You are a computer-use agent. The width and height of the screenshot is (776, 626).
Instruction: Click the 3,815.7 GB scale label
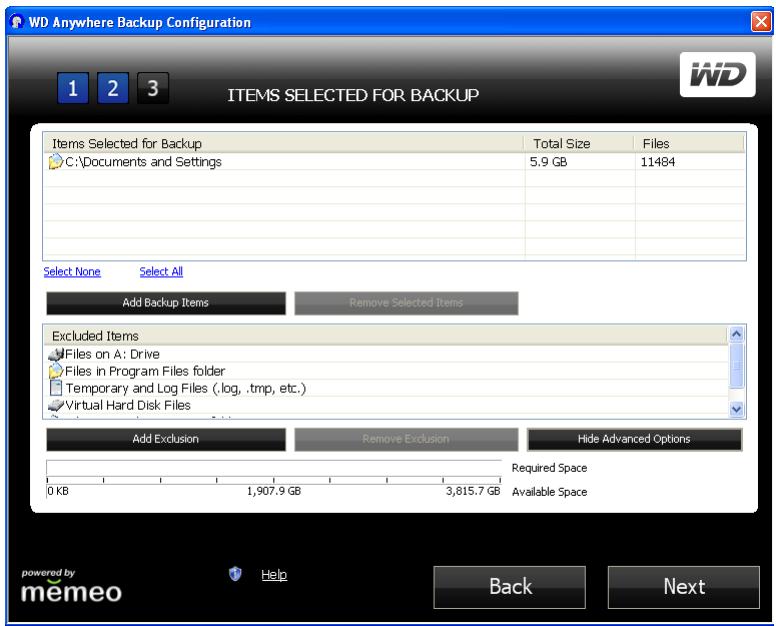[x=473, y=491]
